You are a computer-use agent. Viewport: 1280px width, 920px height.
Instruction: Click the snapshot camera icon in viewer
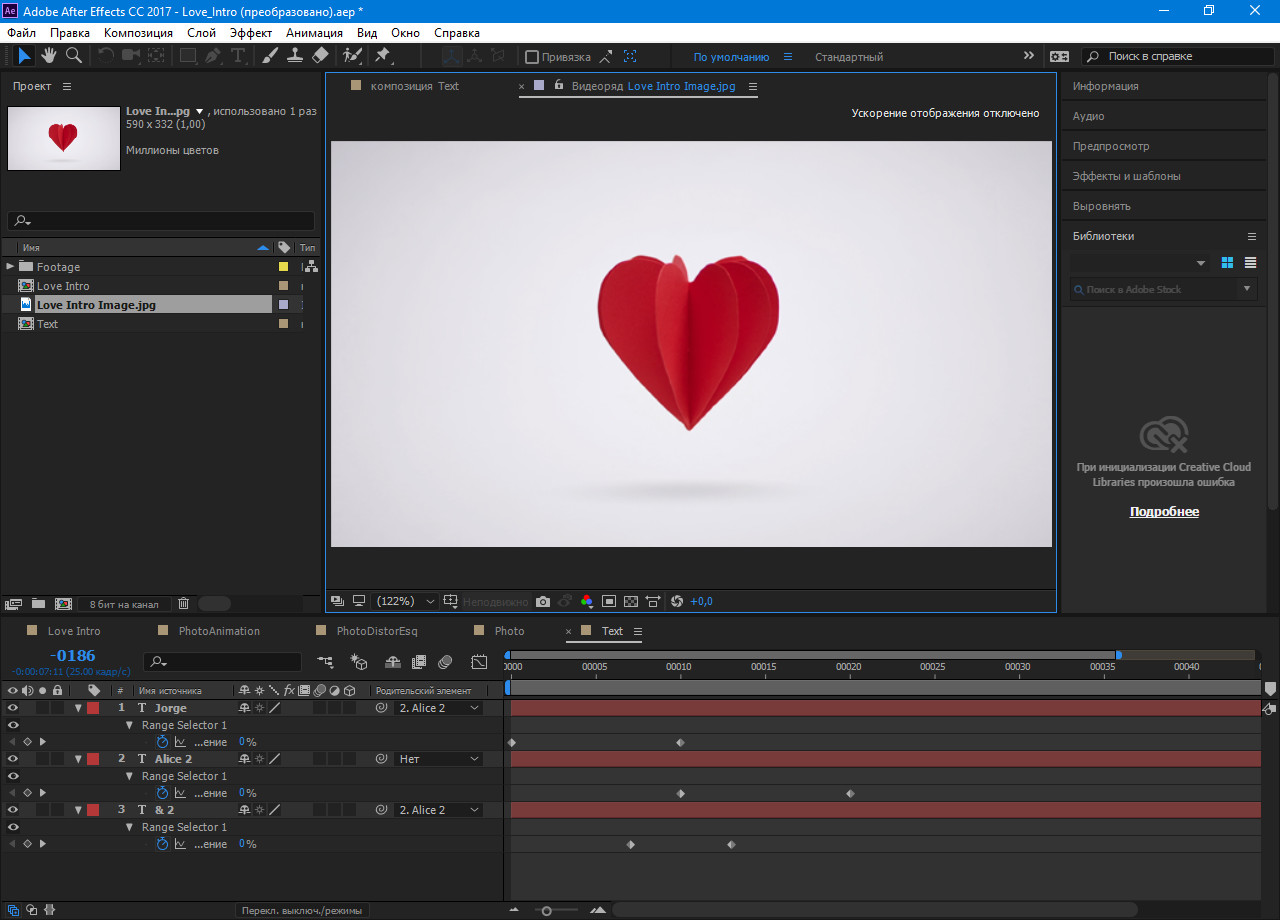pyautogui.click(x=542, y=601)
